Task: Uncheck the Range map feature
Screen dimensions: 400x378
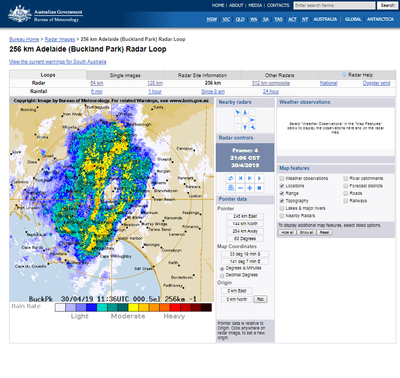Action: (282, 193)
